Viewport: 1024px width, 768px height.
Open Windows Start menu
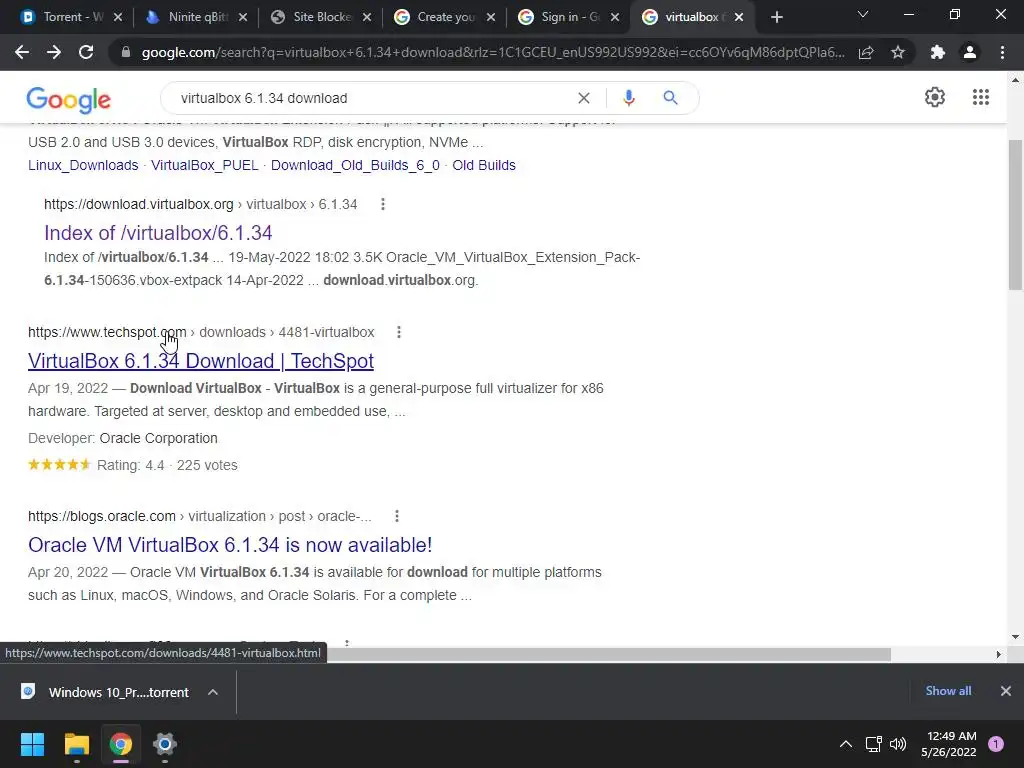[32, 744]
